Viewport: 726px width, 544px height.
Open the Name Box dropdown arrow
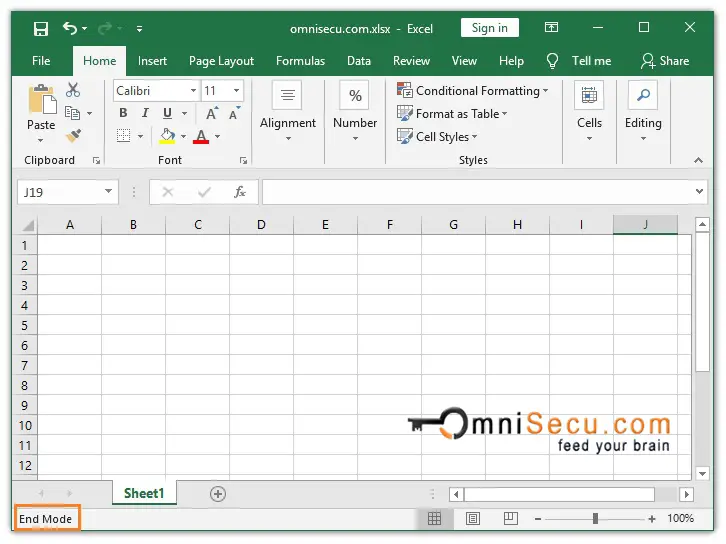pyautogui.click(x=108, y=191)
